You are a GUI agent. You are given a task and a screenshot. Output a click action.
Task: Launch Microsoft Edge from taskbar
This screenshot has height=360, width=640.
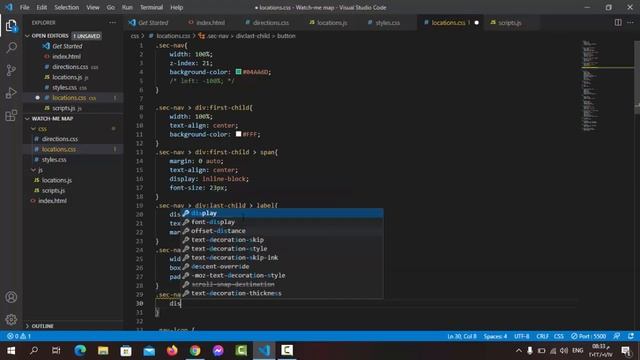pos(80,351)
